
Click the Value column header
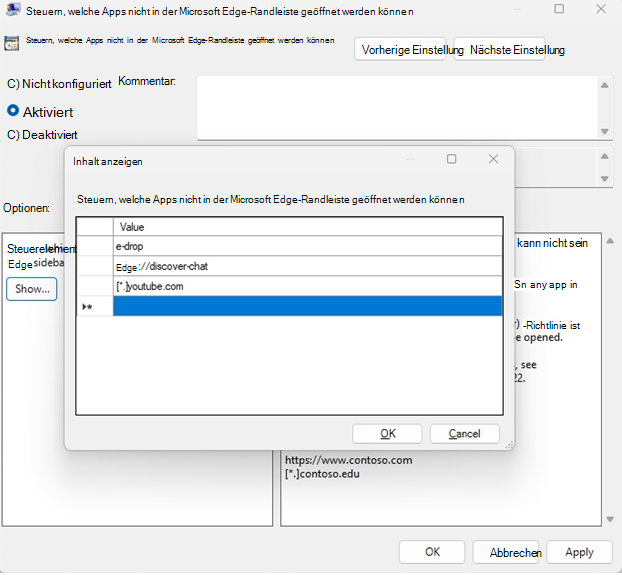[307, 226]
